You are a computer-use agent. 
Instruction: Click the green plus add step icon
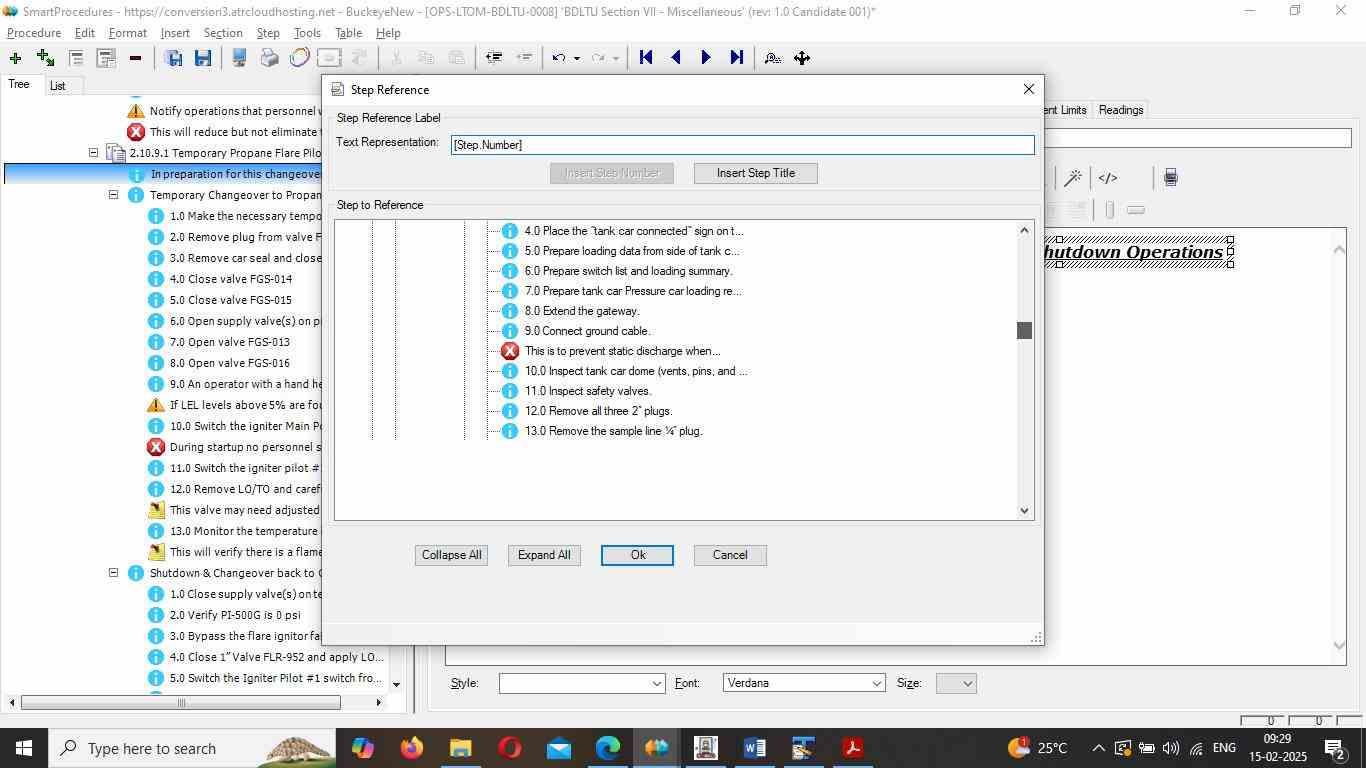15,58
